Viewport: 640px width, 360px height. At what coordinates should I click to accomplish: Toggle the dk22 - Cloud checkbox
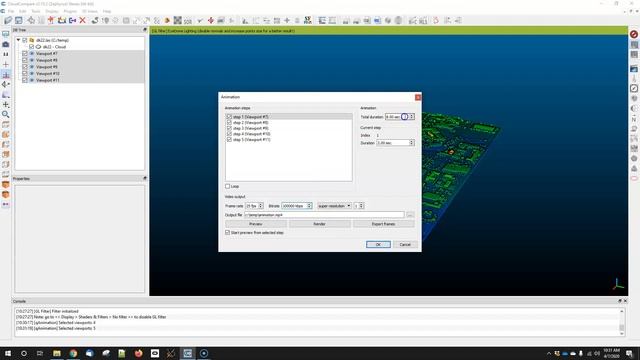click(x=31, y=47)
